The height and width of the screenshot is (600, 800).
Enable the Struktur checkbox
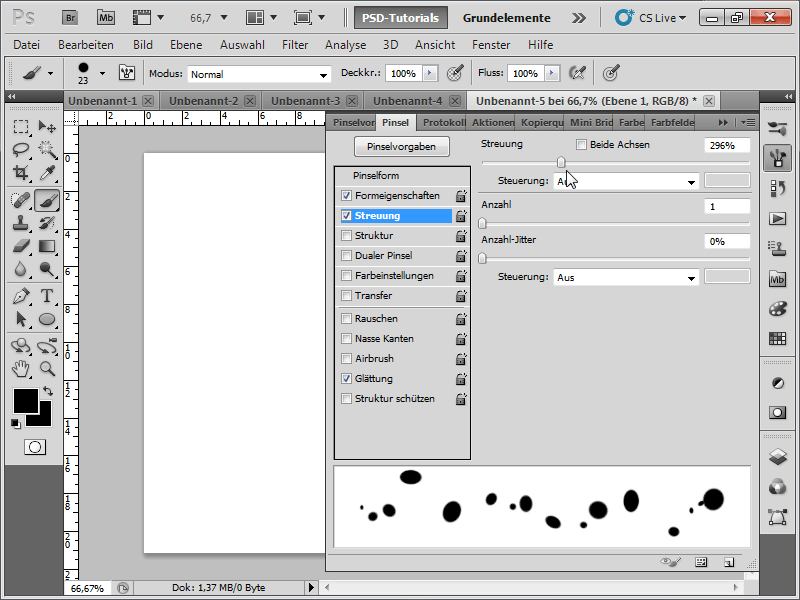(346, 235)
